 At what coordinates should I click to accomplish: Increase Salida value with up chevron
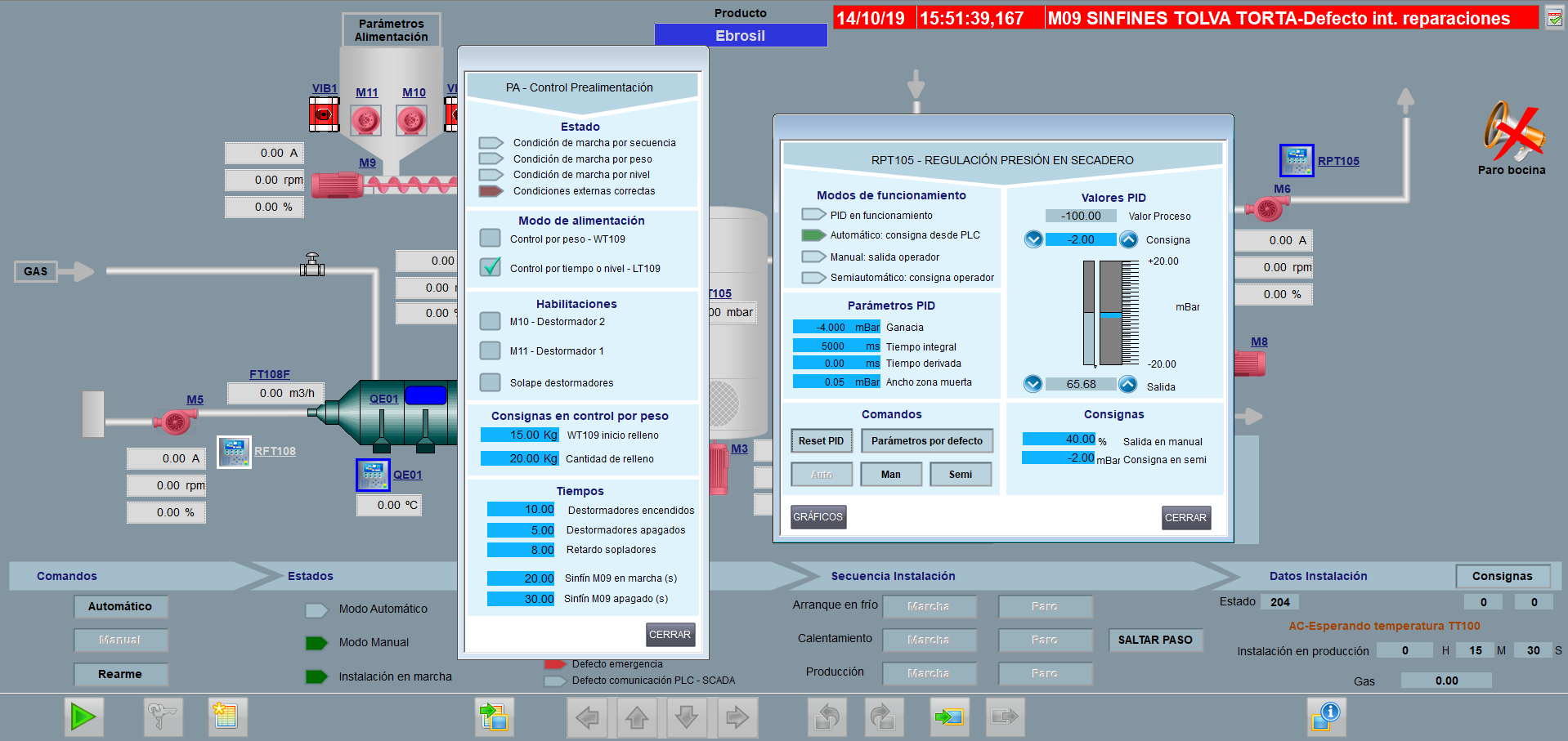tap(1128, 384)
